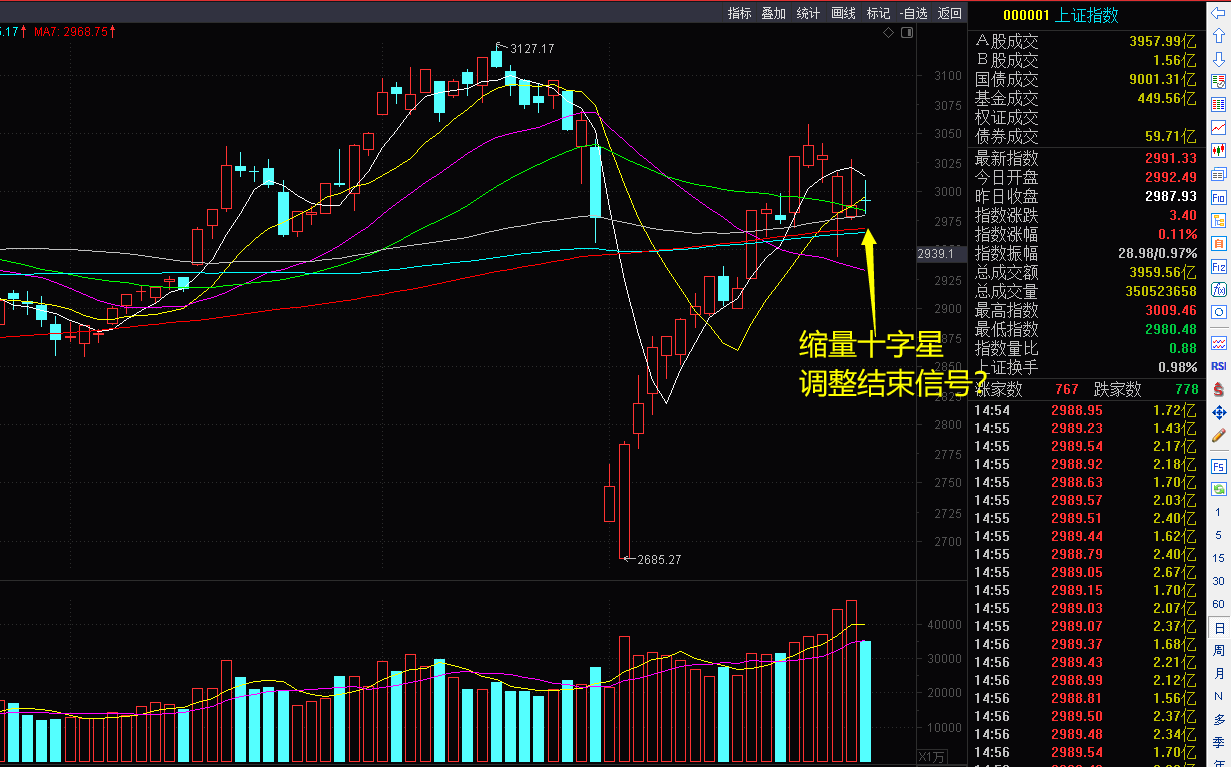1231x767 pixels.
Task: Open the multicolor grid table icon
Action: click(x=1218, y=104)
